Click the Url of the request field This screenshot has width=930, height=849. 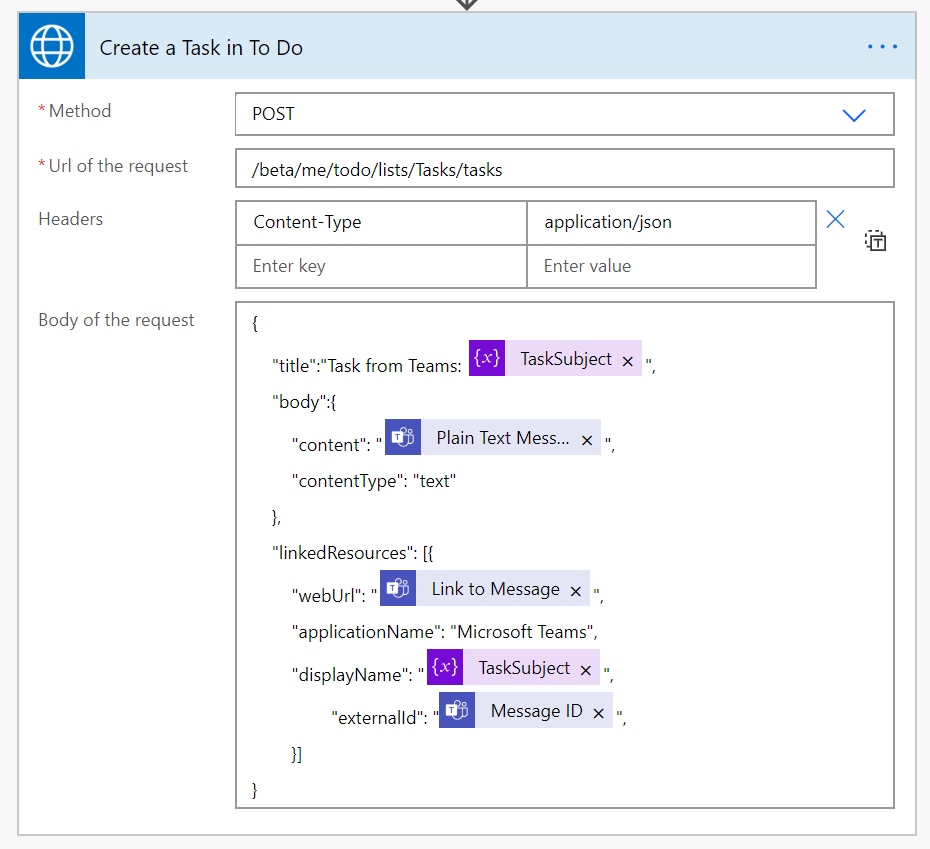pos(564,169)
